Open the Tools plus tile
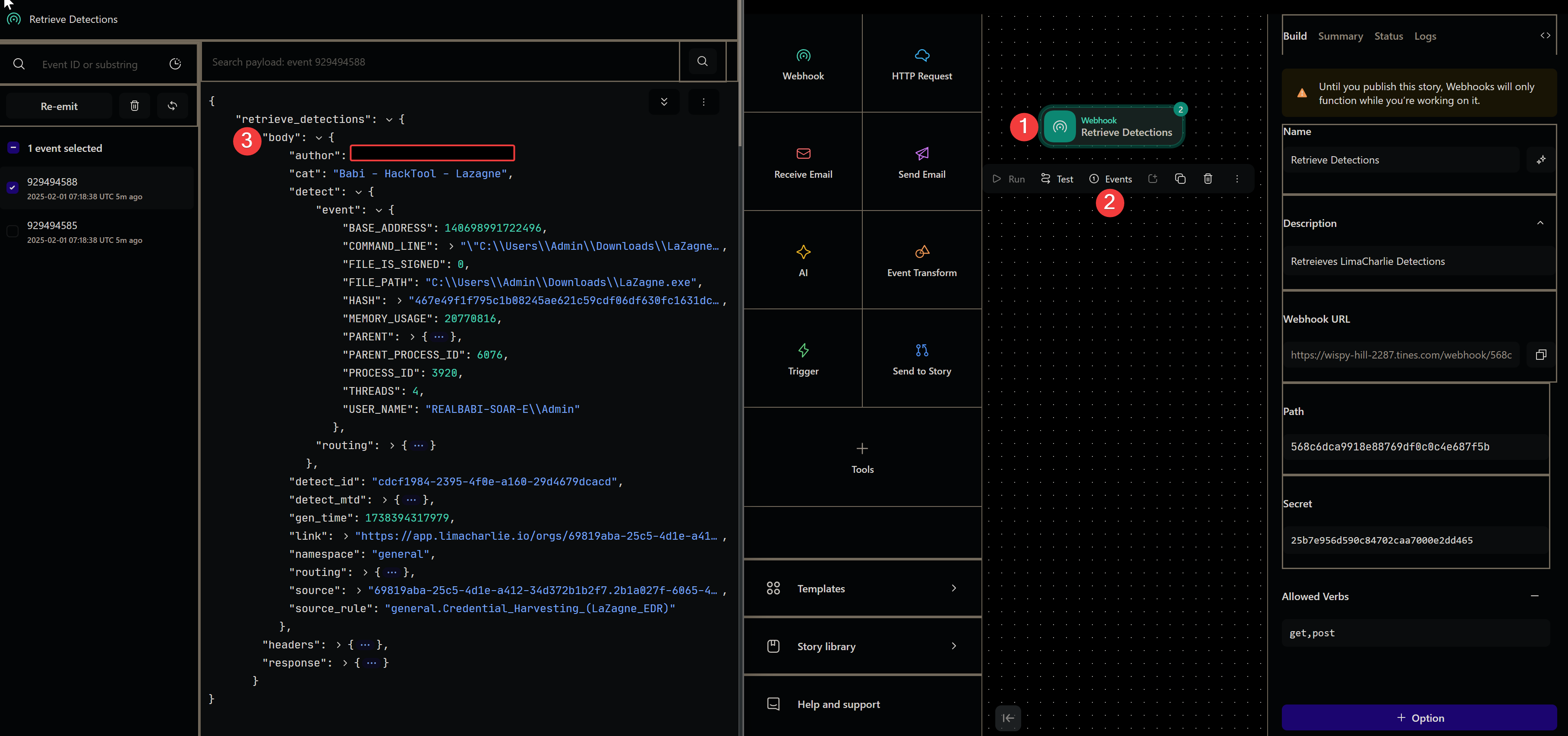1568x736 pixels. 862,457
